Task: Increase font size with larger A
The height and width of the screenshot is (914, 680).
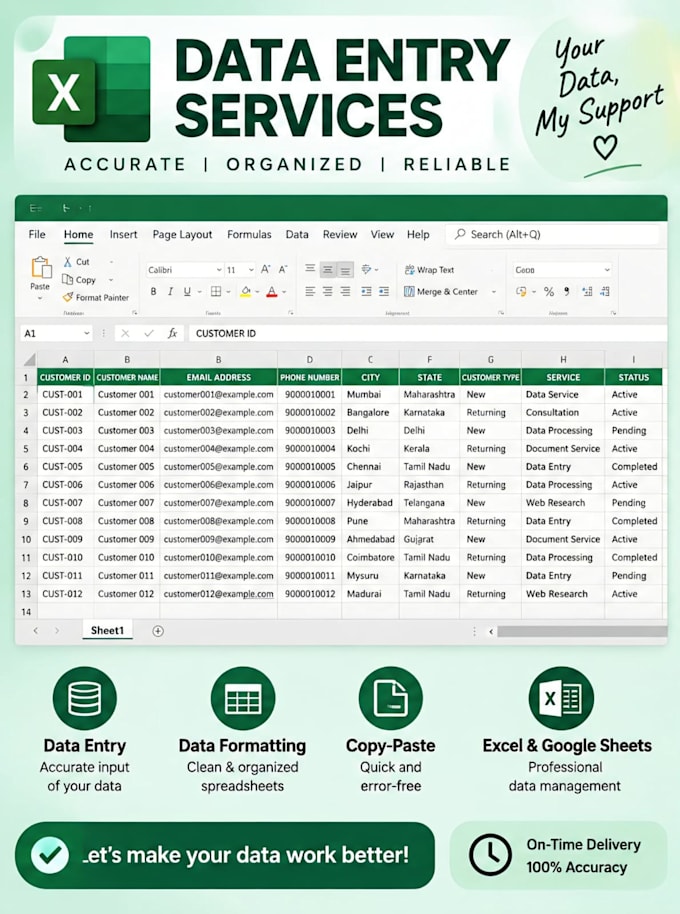Action: pyautogui.click(x=265, y=269)
